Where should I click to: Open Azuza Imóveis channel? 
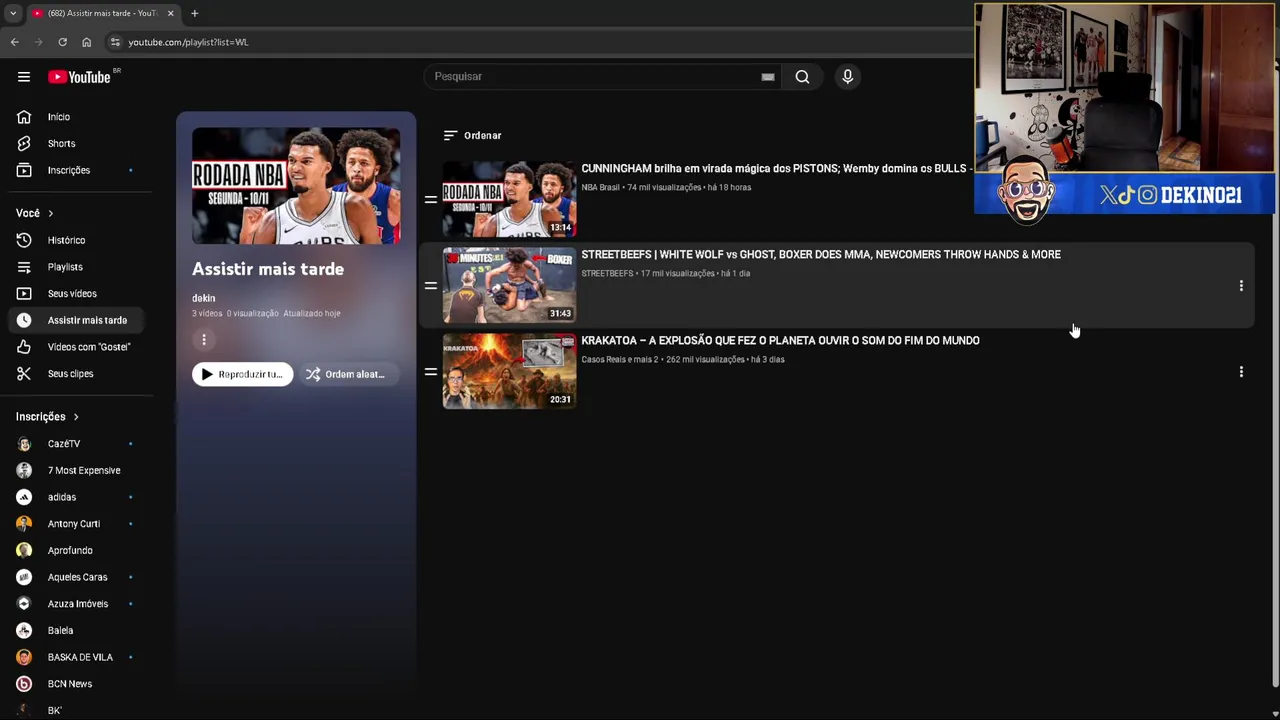click(x=76, y=604)
